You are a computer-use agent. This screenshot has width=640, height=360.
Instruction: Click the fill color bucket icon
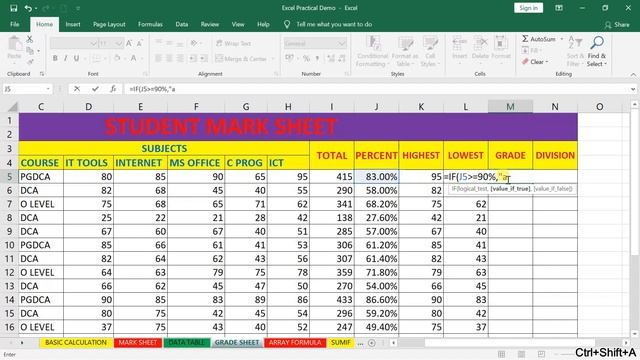[118, 58]
